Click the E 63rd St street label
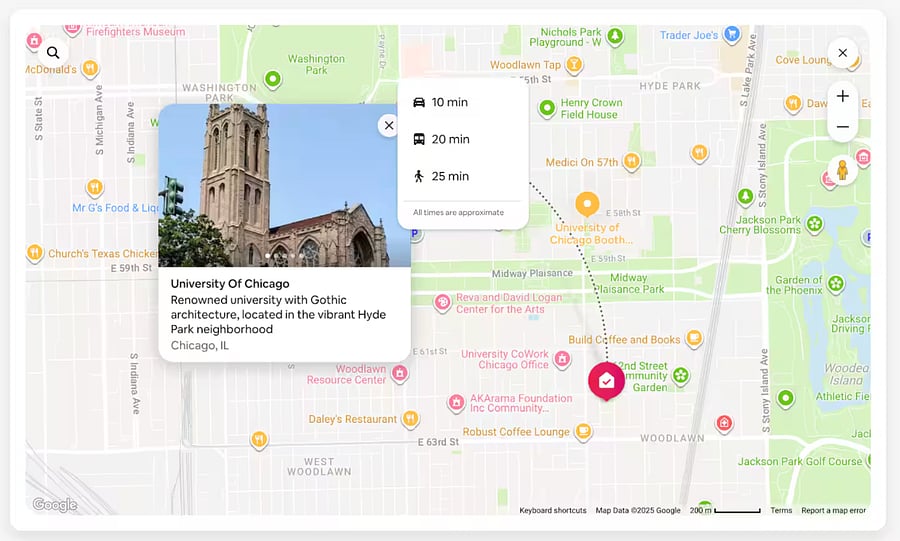900x541 pixels. point(438,442)
